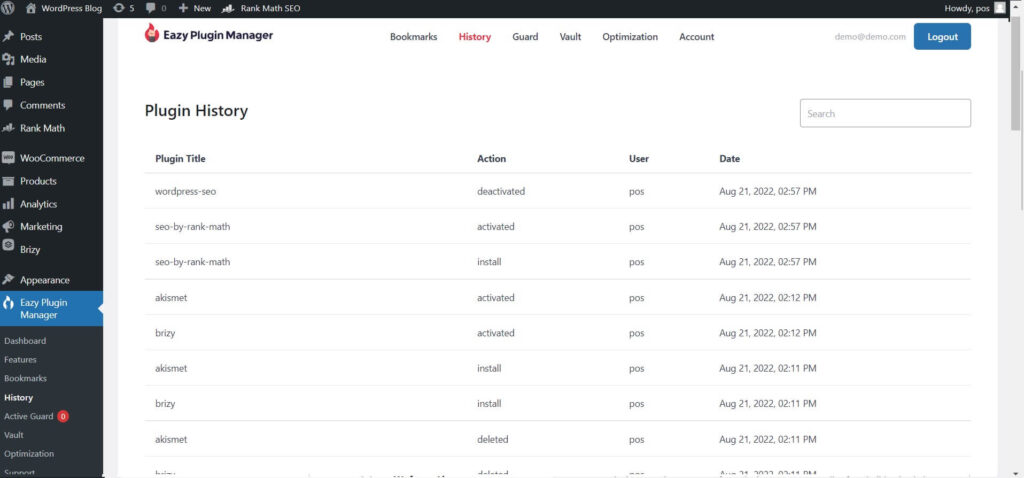Click the Comments icon in sidebar

pos(8,105)
